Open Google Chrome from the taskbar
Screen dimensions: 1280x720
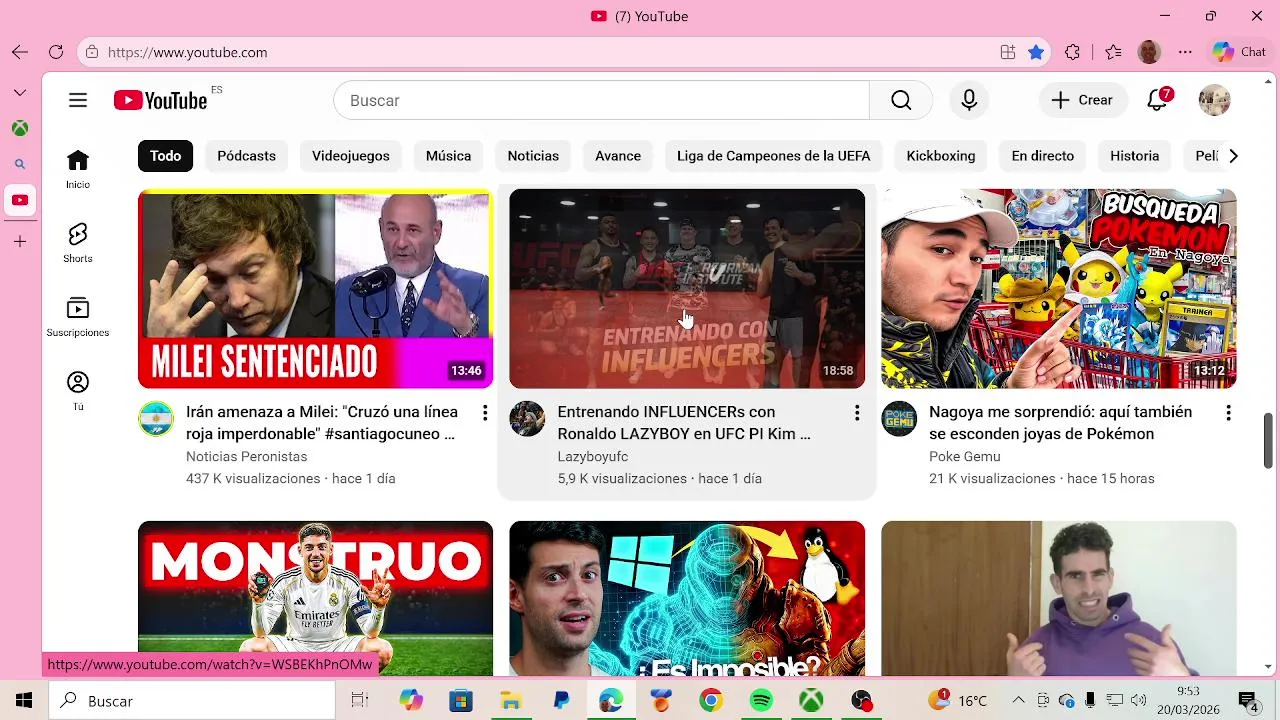point(711,701)
